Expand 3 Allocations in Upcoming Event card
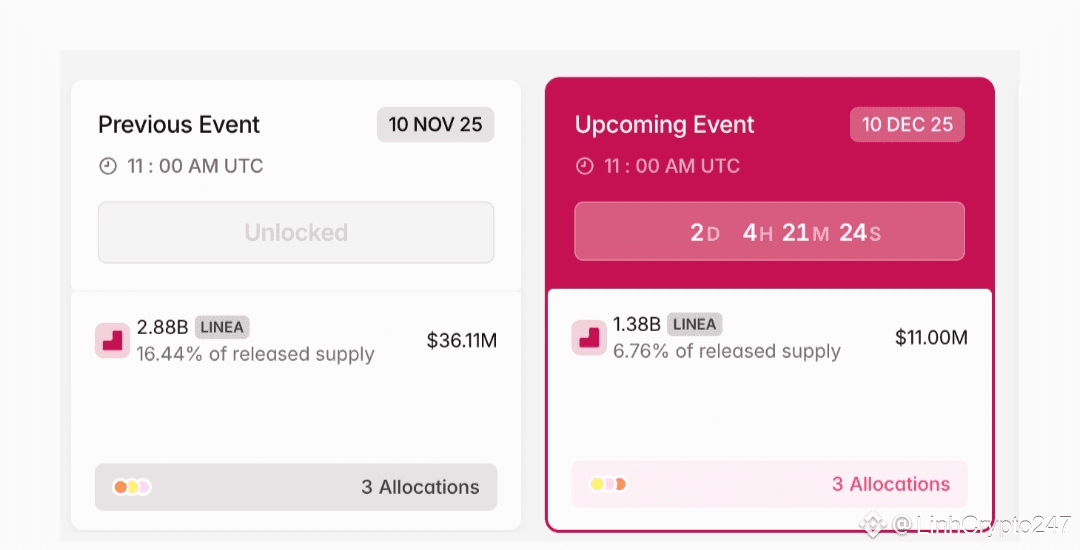 (890, 484)
